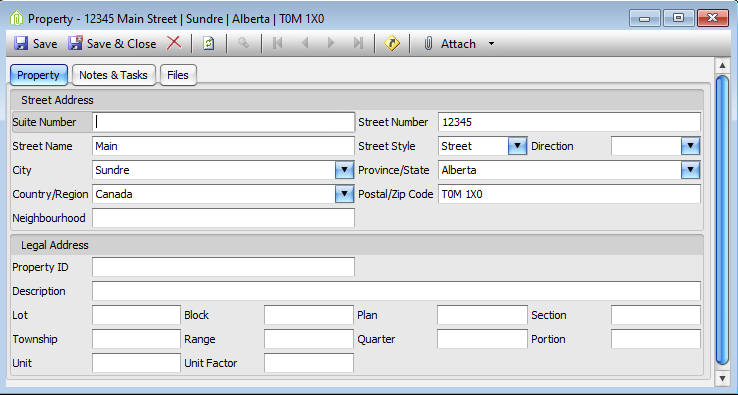
Task: Click the vertical scrollbar down arrow
Action: (x=722, y=378)
